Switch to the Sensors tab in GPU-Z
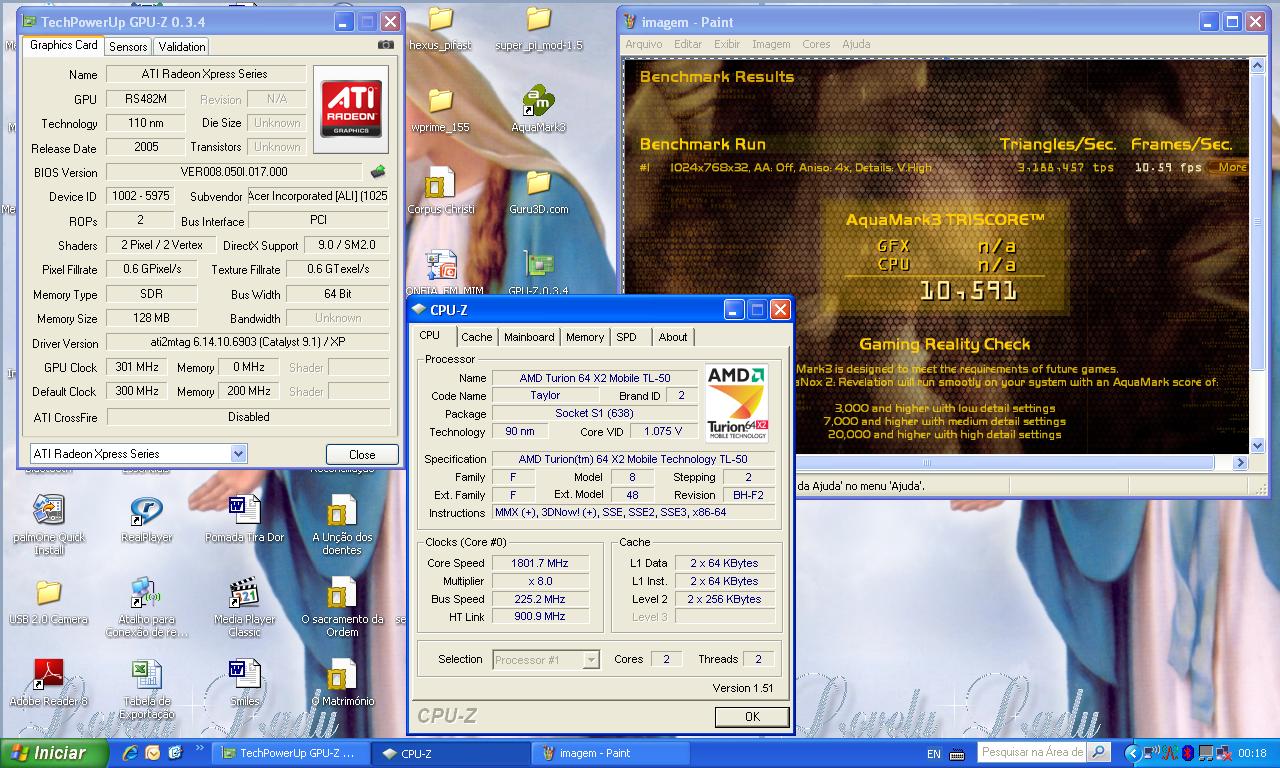The height and width of the screenshot is (768, 1280). click(x=128, y=46)
